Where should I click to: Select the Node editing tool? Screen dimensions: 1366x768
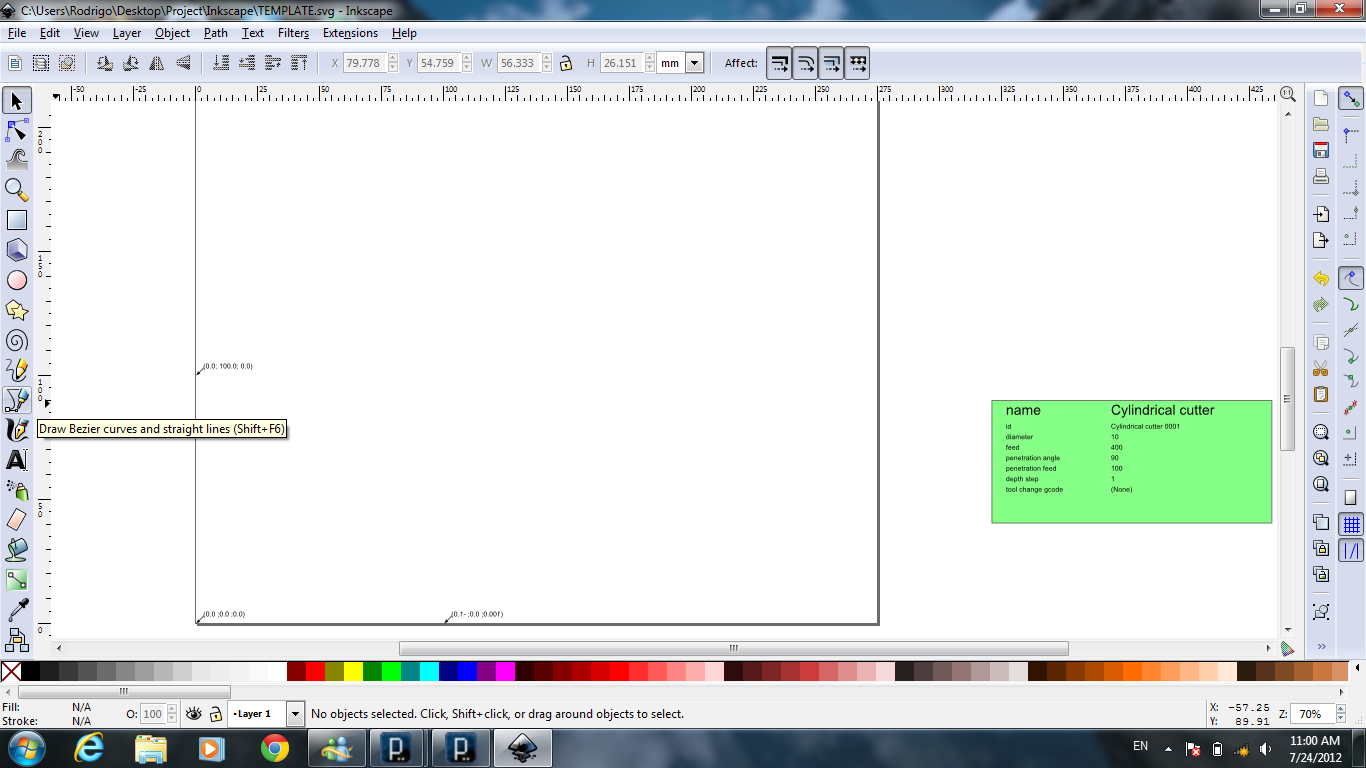(17, 130)
